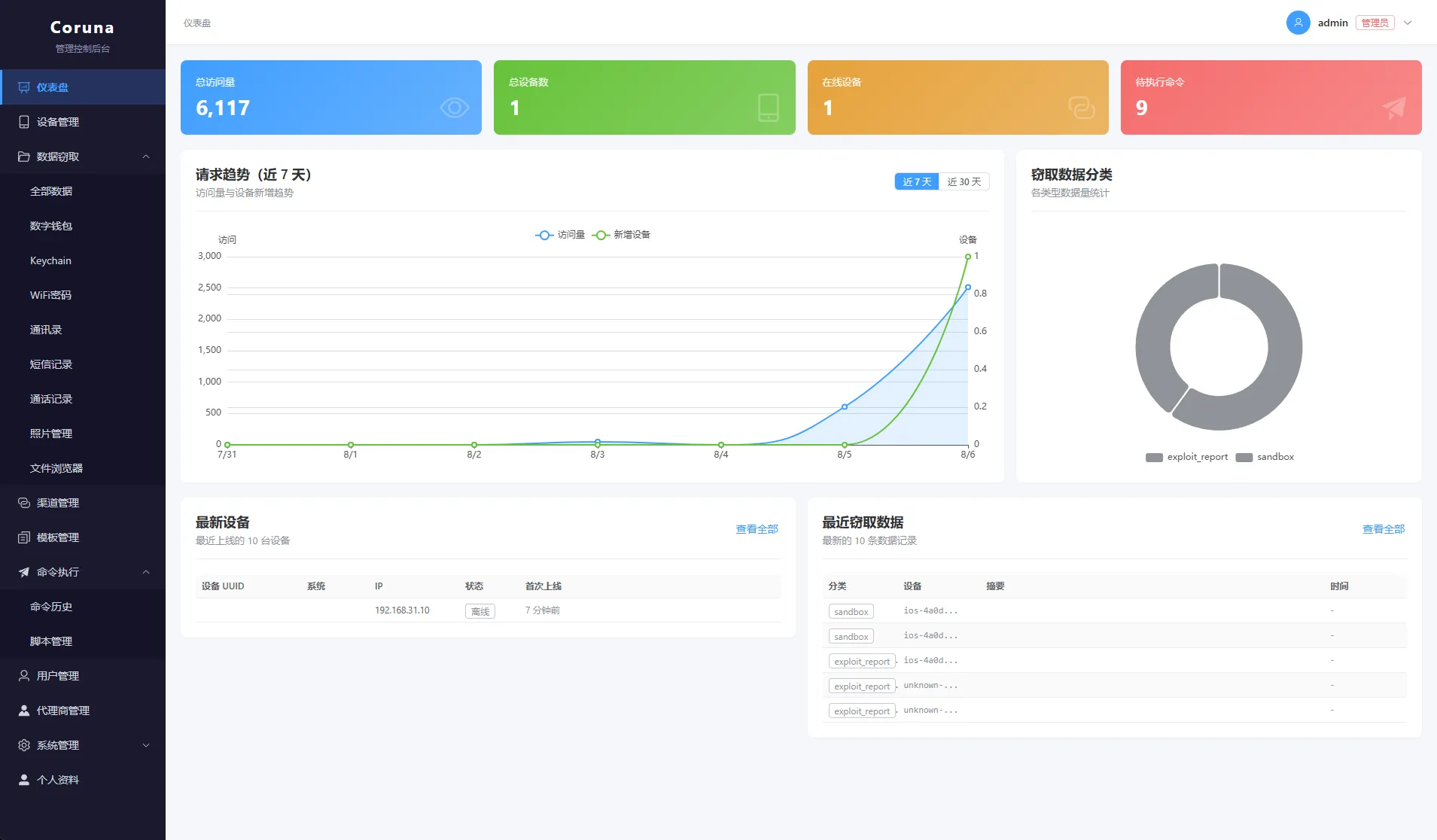The height and width of the screenshot is (840, 1437).
Task: Open the 命令历史 menu item
Action: point(83,607)
